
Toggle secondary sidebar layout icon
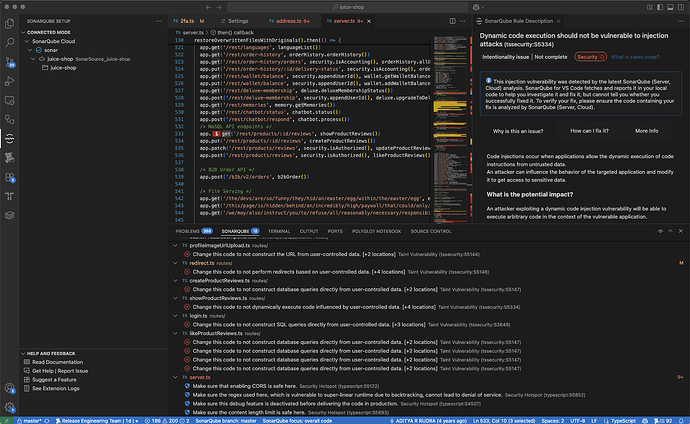680,7
